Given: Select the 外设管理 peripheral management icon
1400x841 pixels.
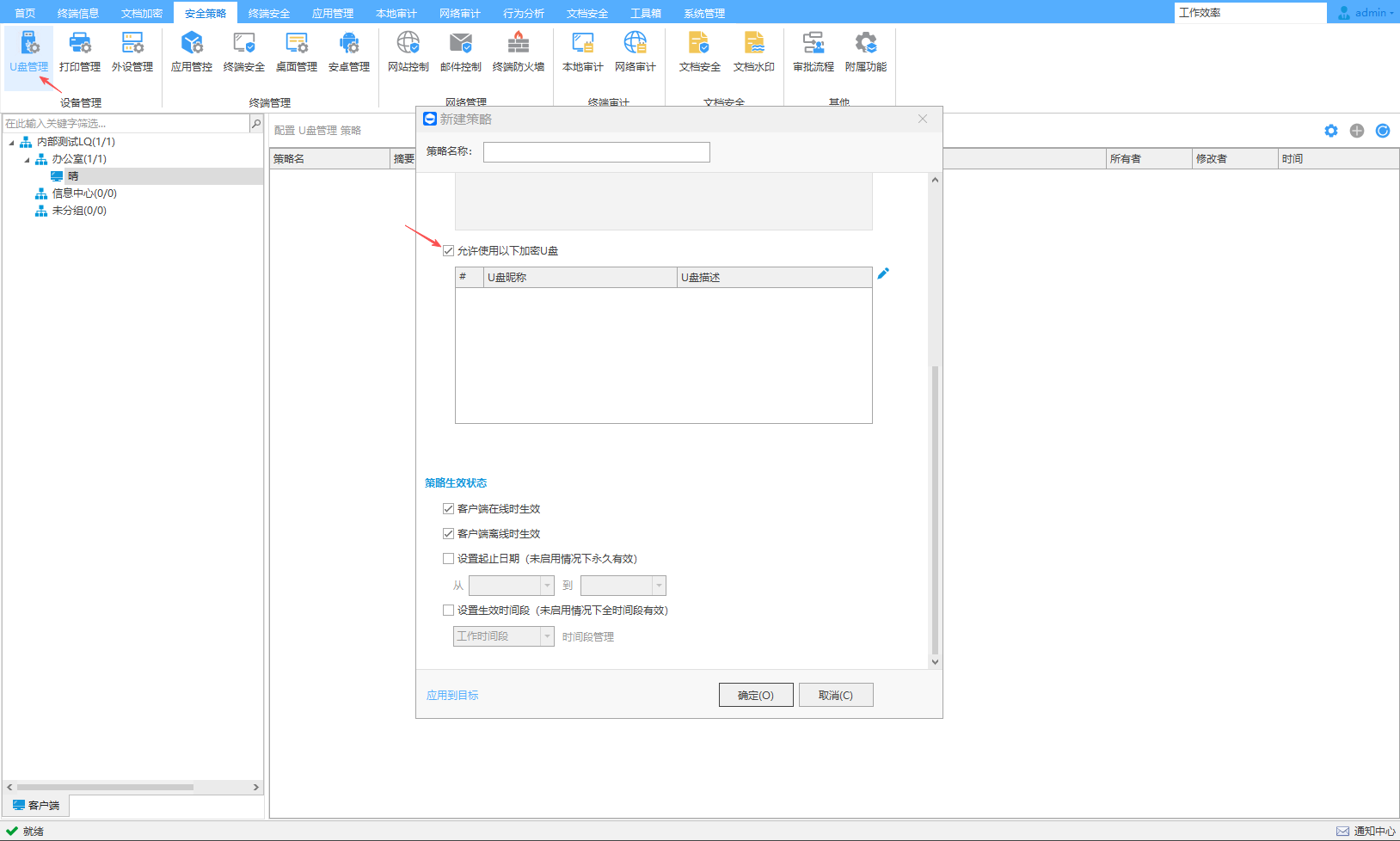Looking at the screenshot, I should coord(132,52).
